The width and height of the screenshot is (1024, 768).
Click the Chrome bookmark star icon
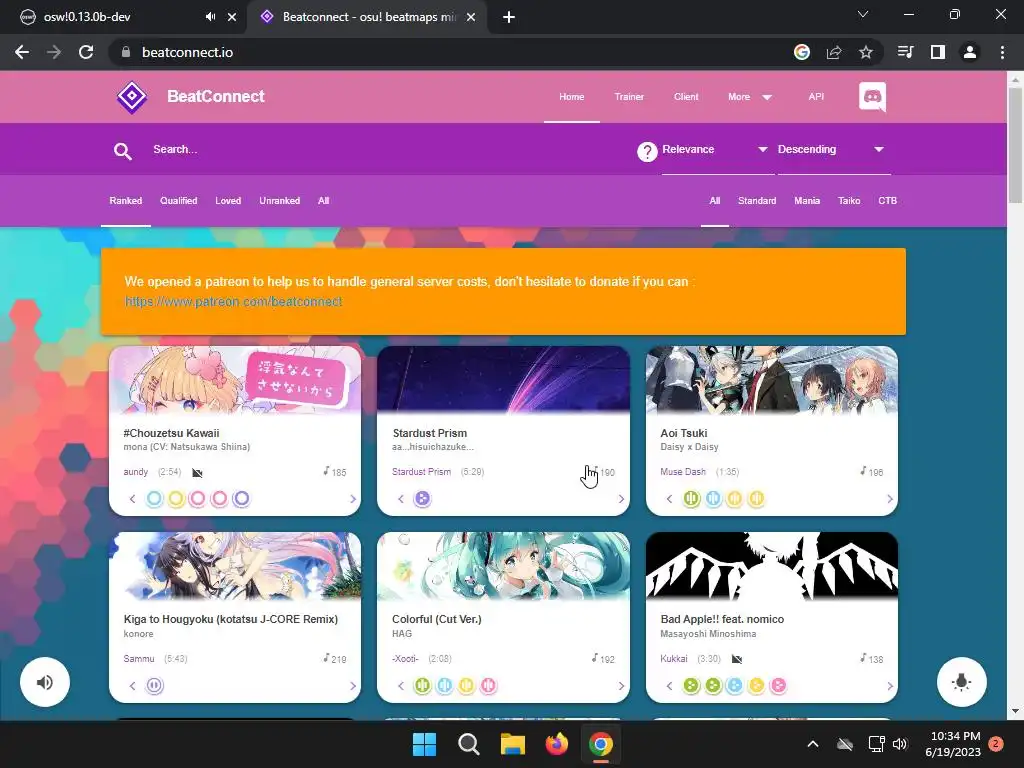(x=865, y=52)
